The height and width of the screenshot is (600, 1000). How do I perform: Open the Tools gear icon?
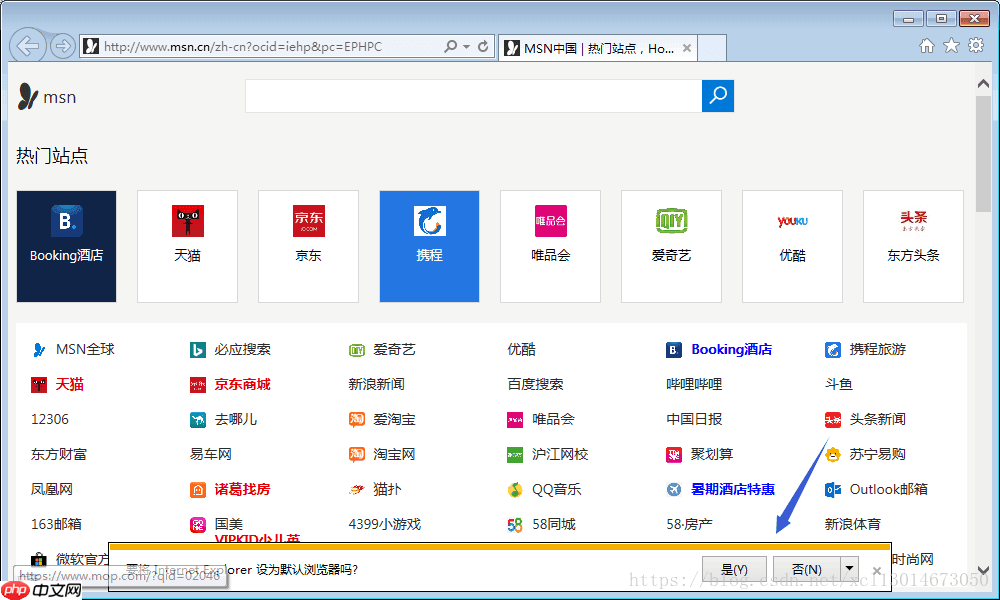click(976, 46)
